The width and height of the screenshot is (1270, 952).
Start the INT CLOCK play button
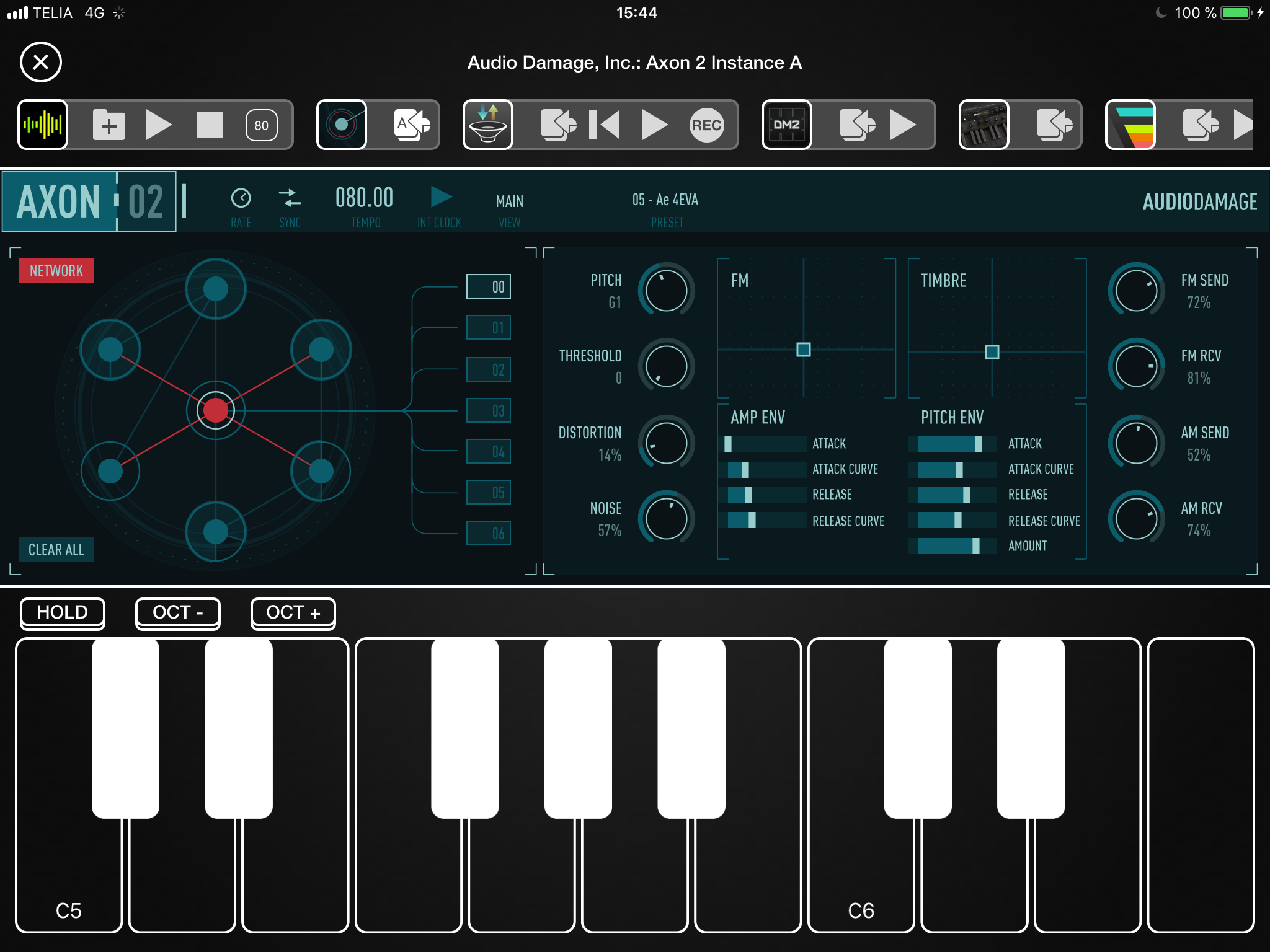[x=441, y=197]
